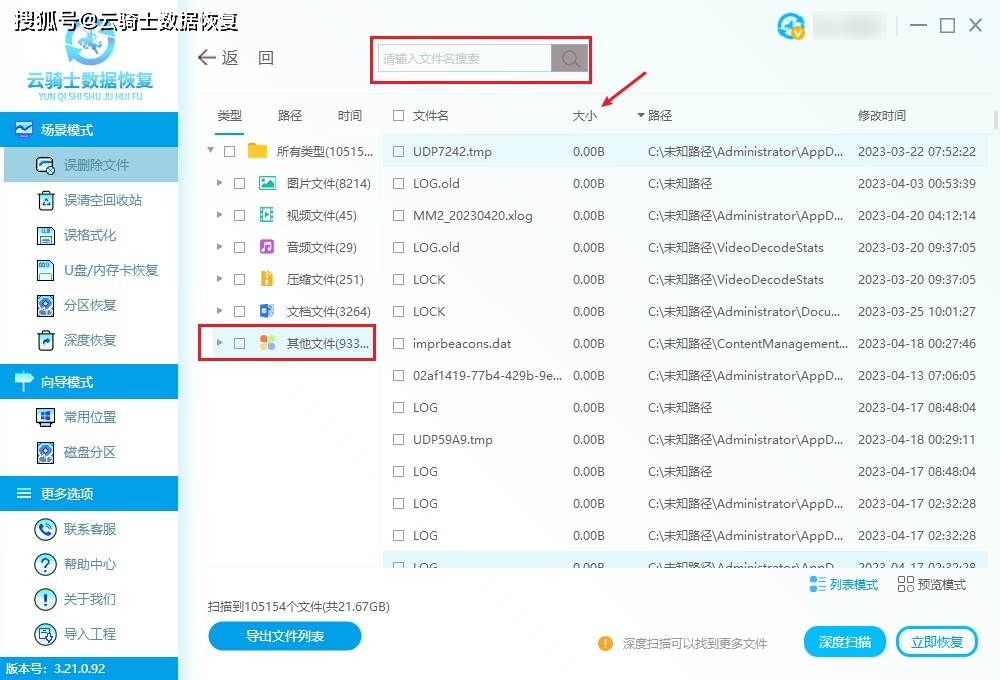Click the 压缩文件 archive icon
This screenshot has height=680, width=1000.
click(267, 279)
